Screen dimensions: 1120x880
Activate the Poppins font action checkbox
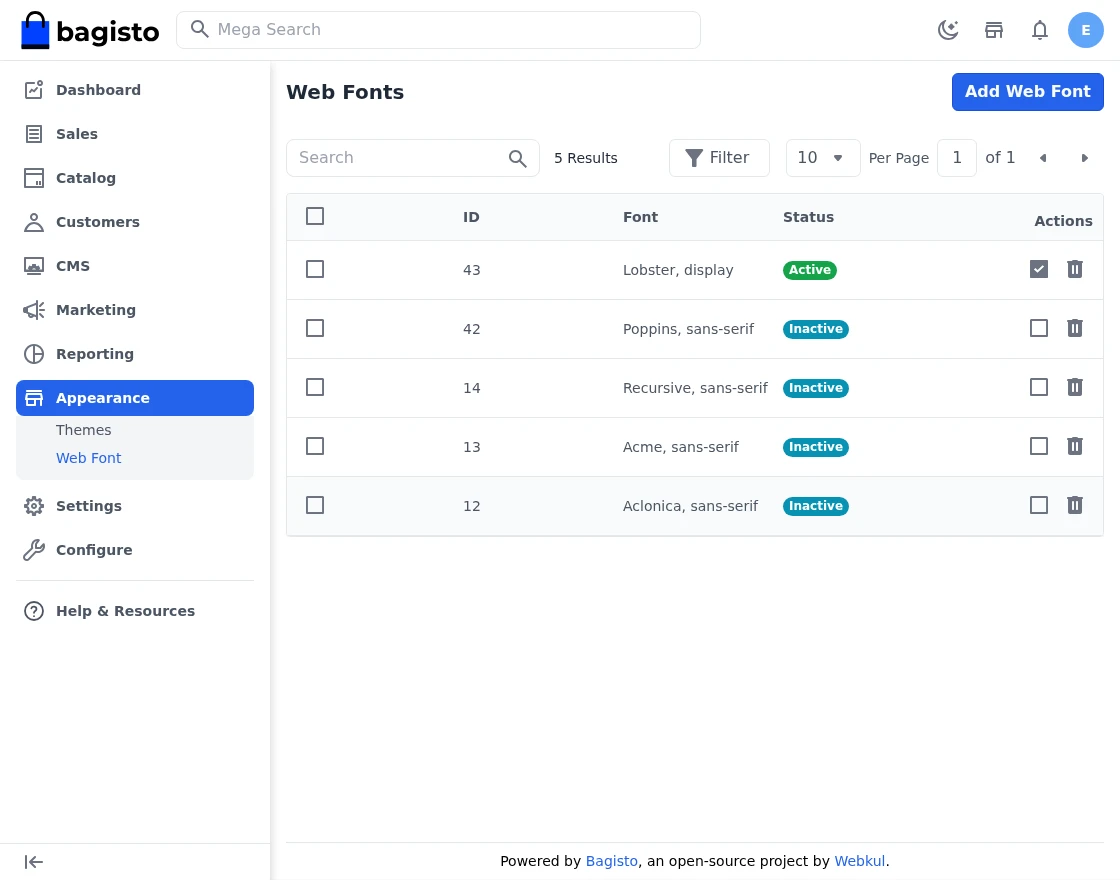pyautogui.click(x=1039, y=329)
